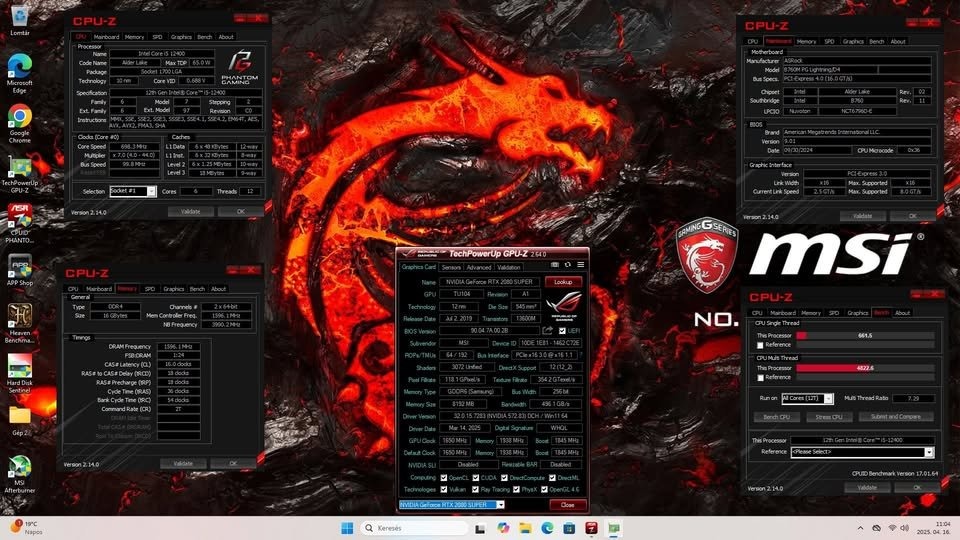The image size is (960, 540).
Task: Open Copilot from the taskbar
Action: 503,528
